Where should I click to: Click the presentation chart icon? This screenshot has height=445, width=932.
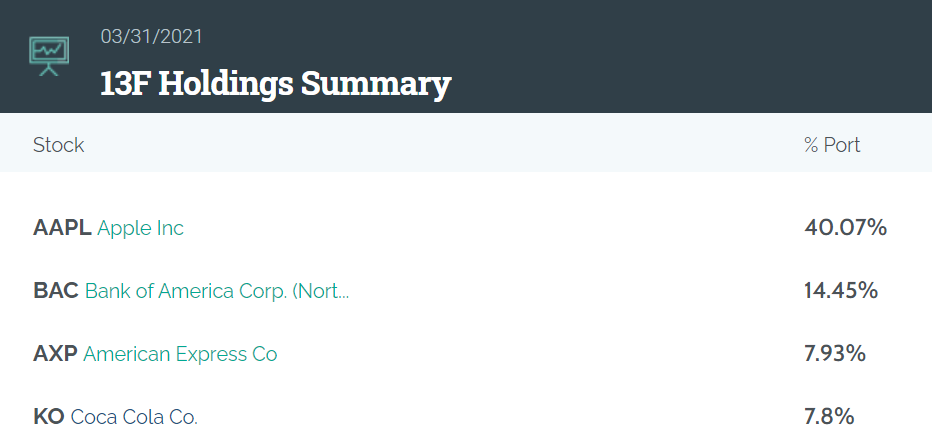49,56
